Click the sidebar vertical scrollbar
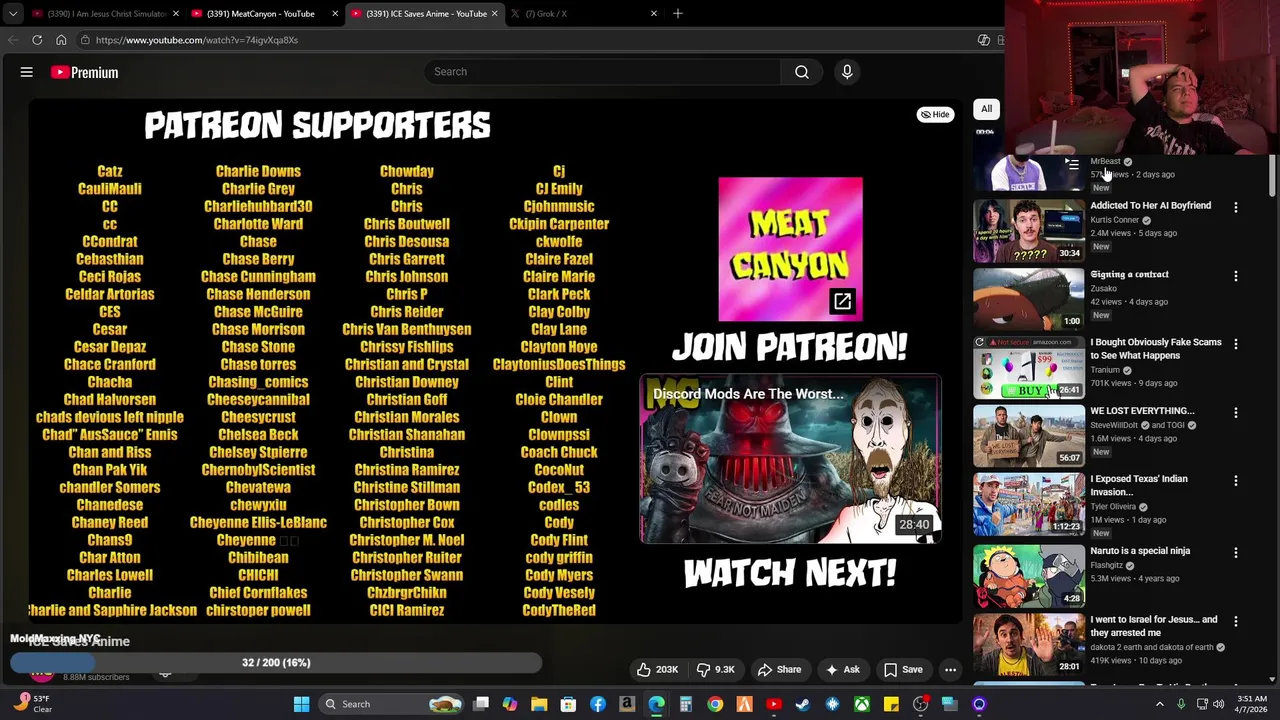The height and width of the screenshot is (720, 1280). 1272,176
